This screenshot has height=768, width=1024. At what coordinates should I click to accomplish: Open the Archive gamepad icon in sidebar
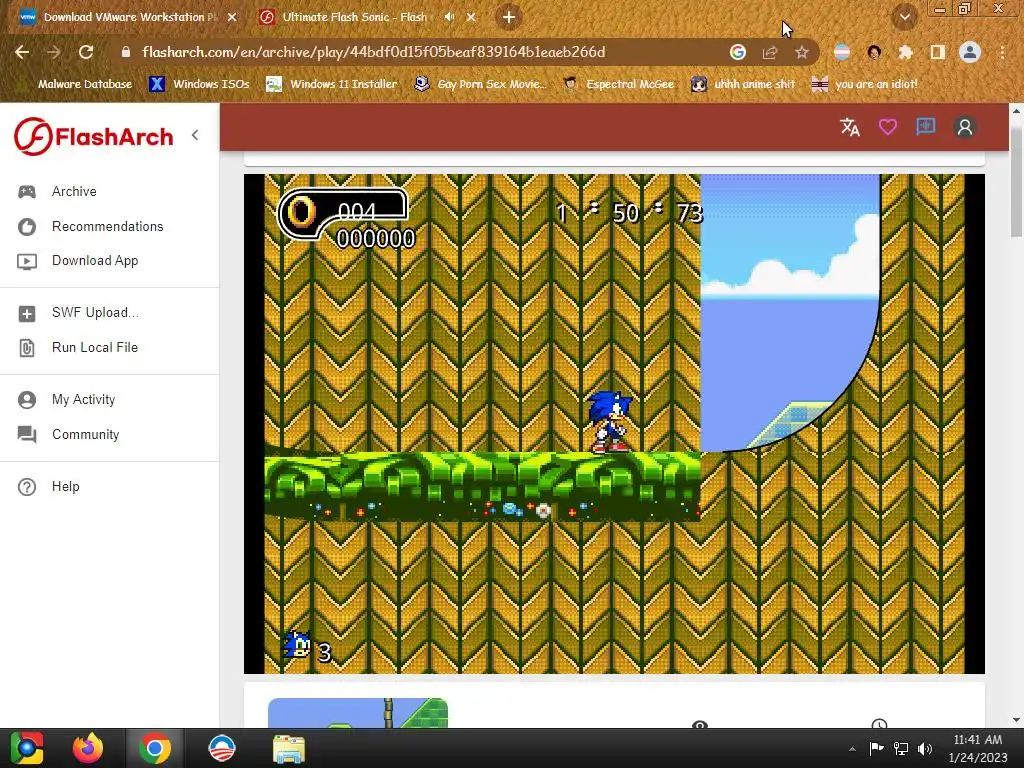pos(27,191)
